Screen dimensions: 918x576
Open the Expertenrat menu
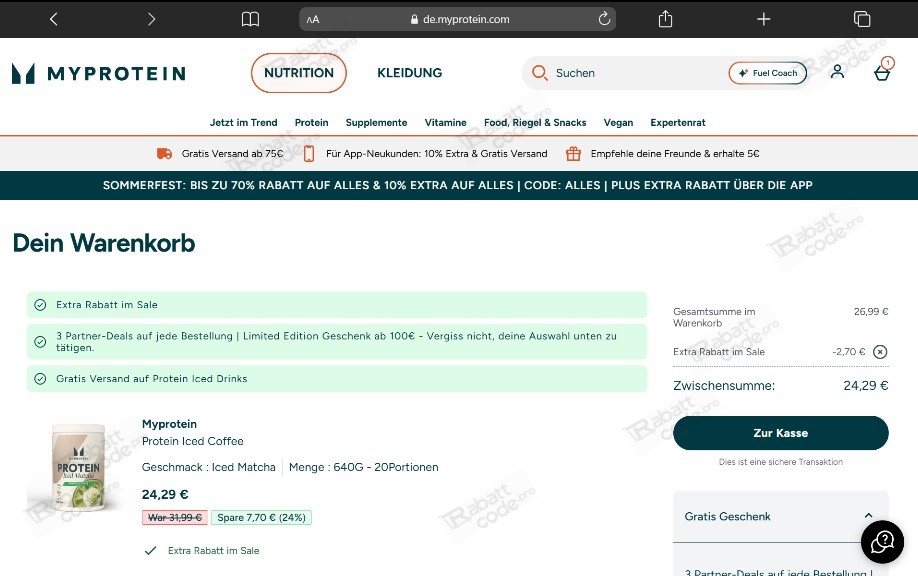(x=678, y=123)
